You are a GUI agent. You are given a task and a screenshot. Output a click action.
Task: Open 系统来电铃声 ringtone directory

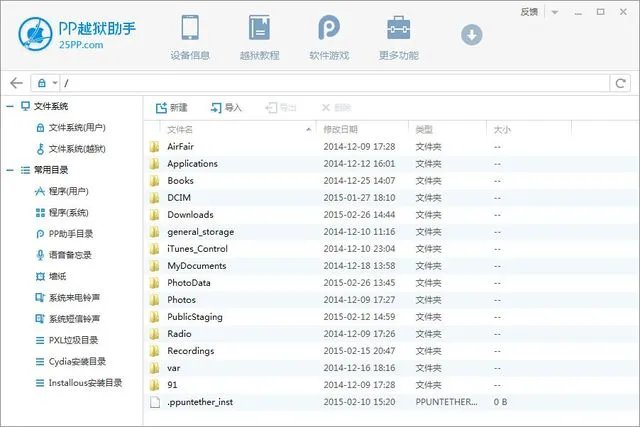click(x=68, y=298)
